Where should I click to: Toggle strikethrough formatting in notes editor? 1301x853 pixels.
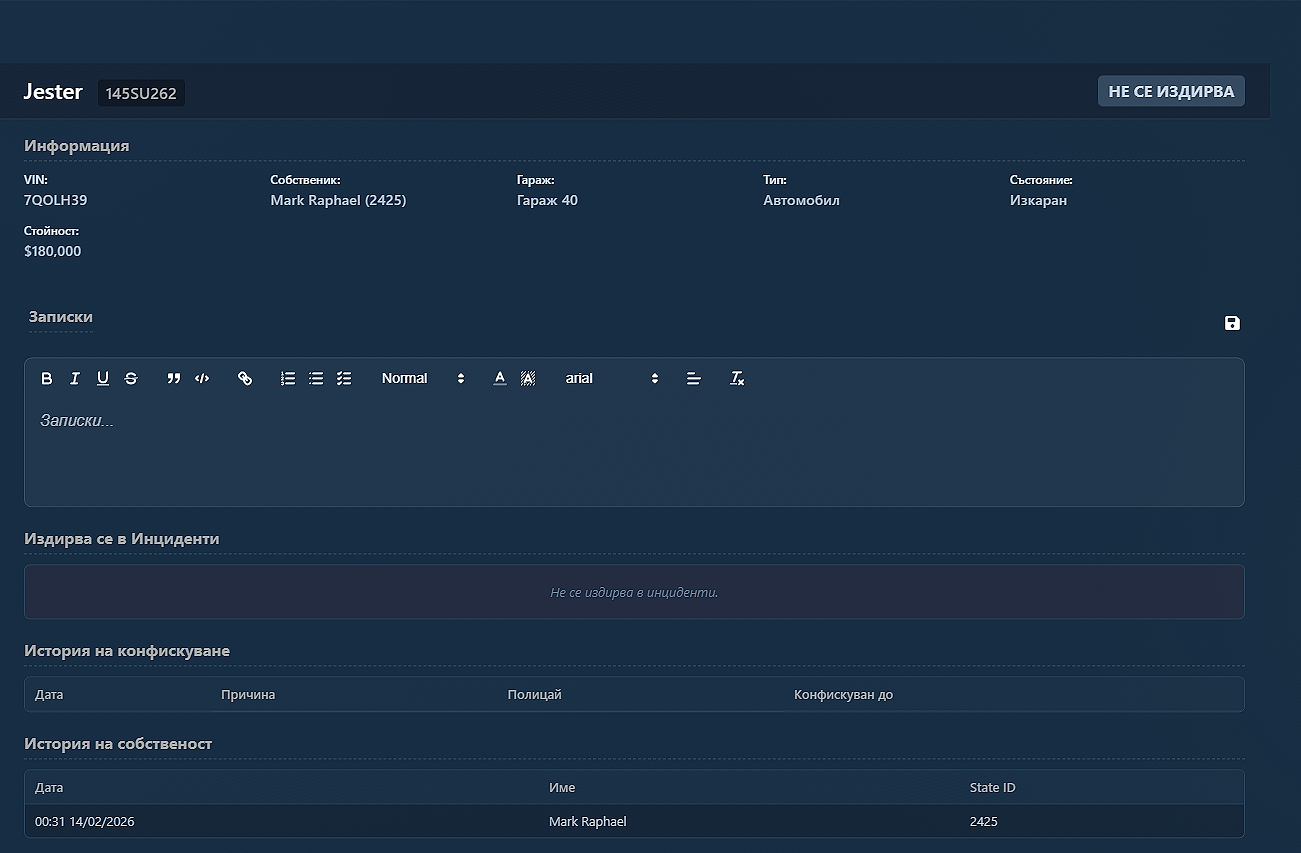click(x=131, y=378)
